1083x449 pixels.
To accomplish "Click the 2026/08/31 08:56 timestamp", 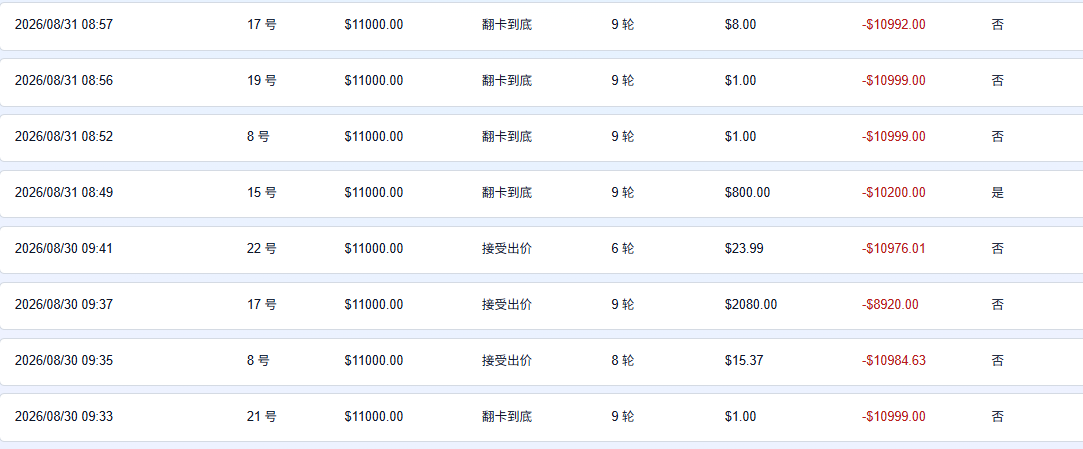I will (x=64, y=81).
